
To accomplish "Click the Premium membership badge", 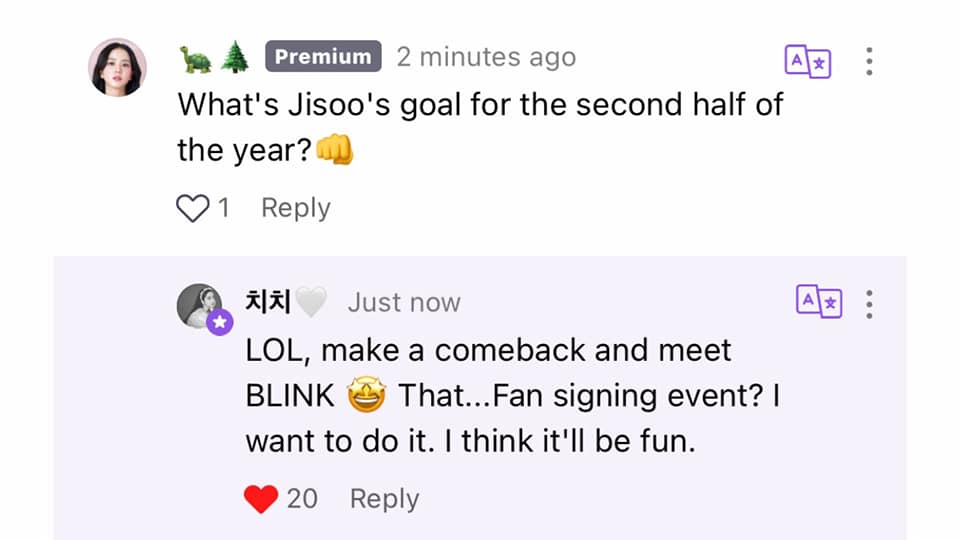I will (323, 56).
